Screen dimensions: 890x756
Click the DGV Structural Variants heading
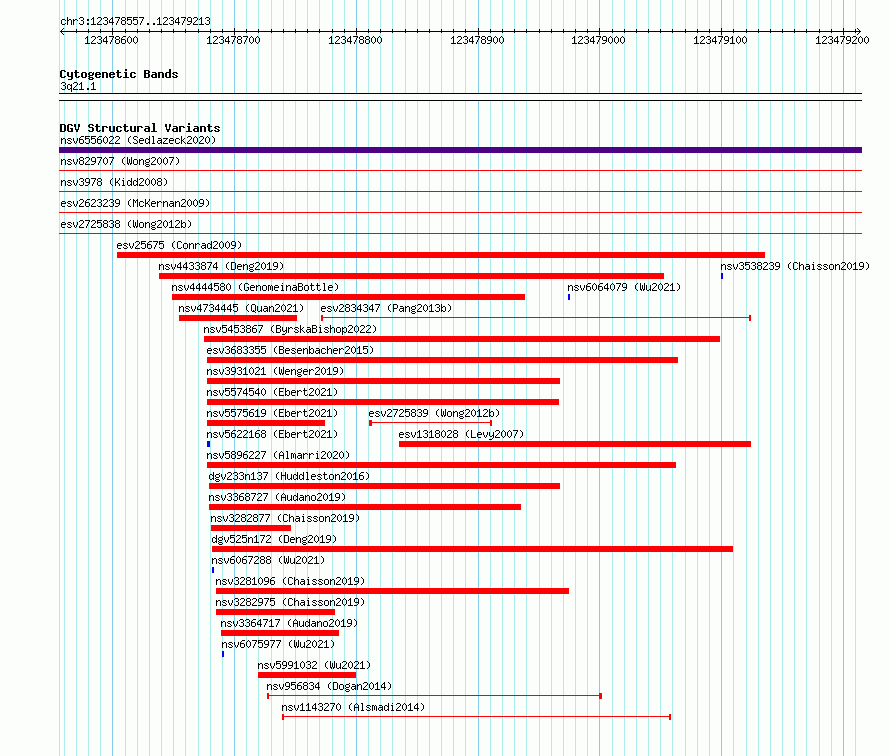(140, 128)
